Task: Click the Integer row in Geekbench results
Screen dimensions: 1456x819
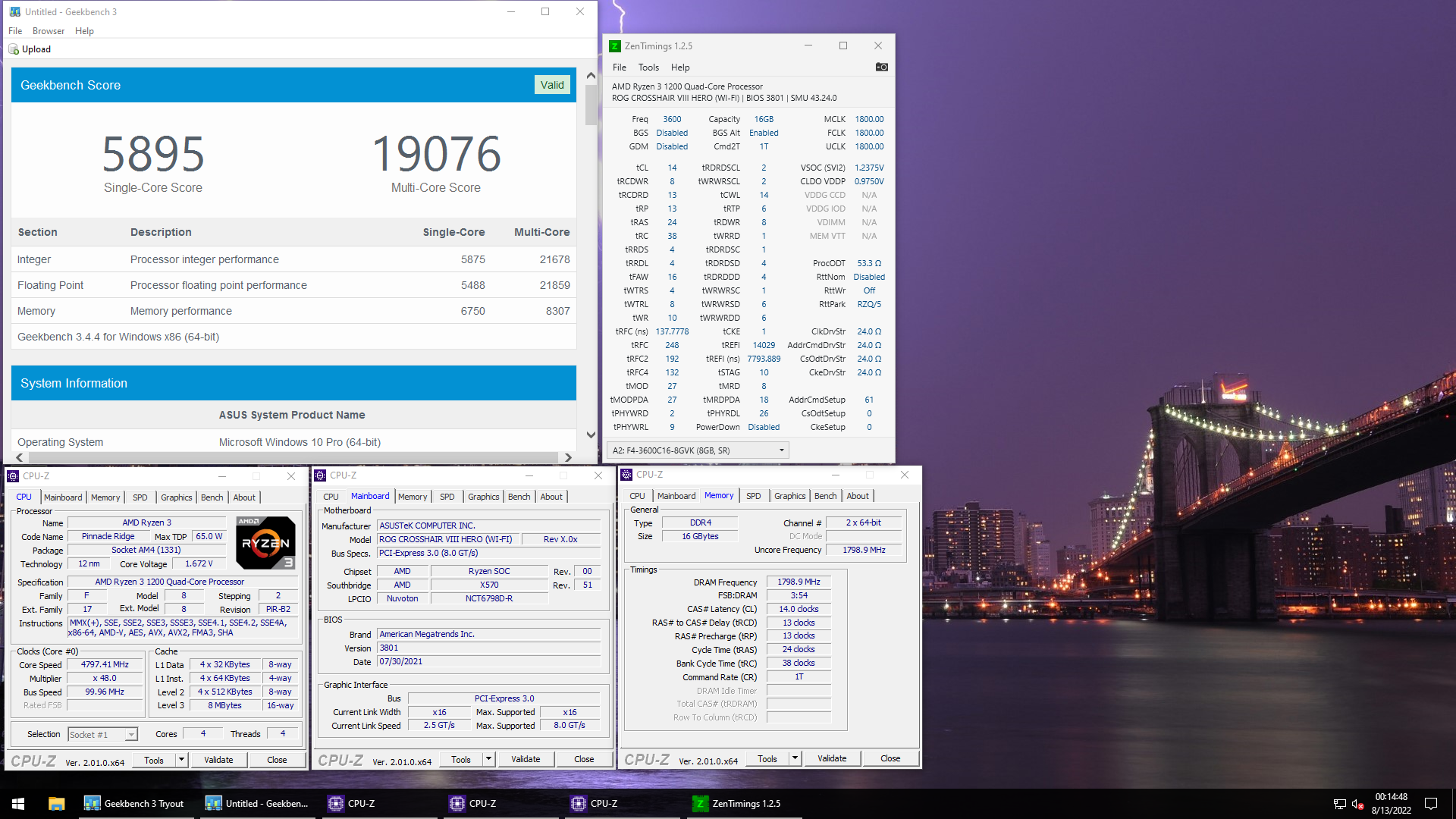Action: [293, 259]
